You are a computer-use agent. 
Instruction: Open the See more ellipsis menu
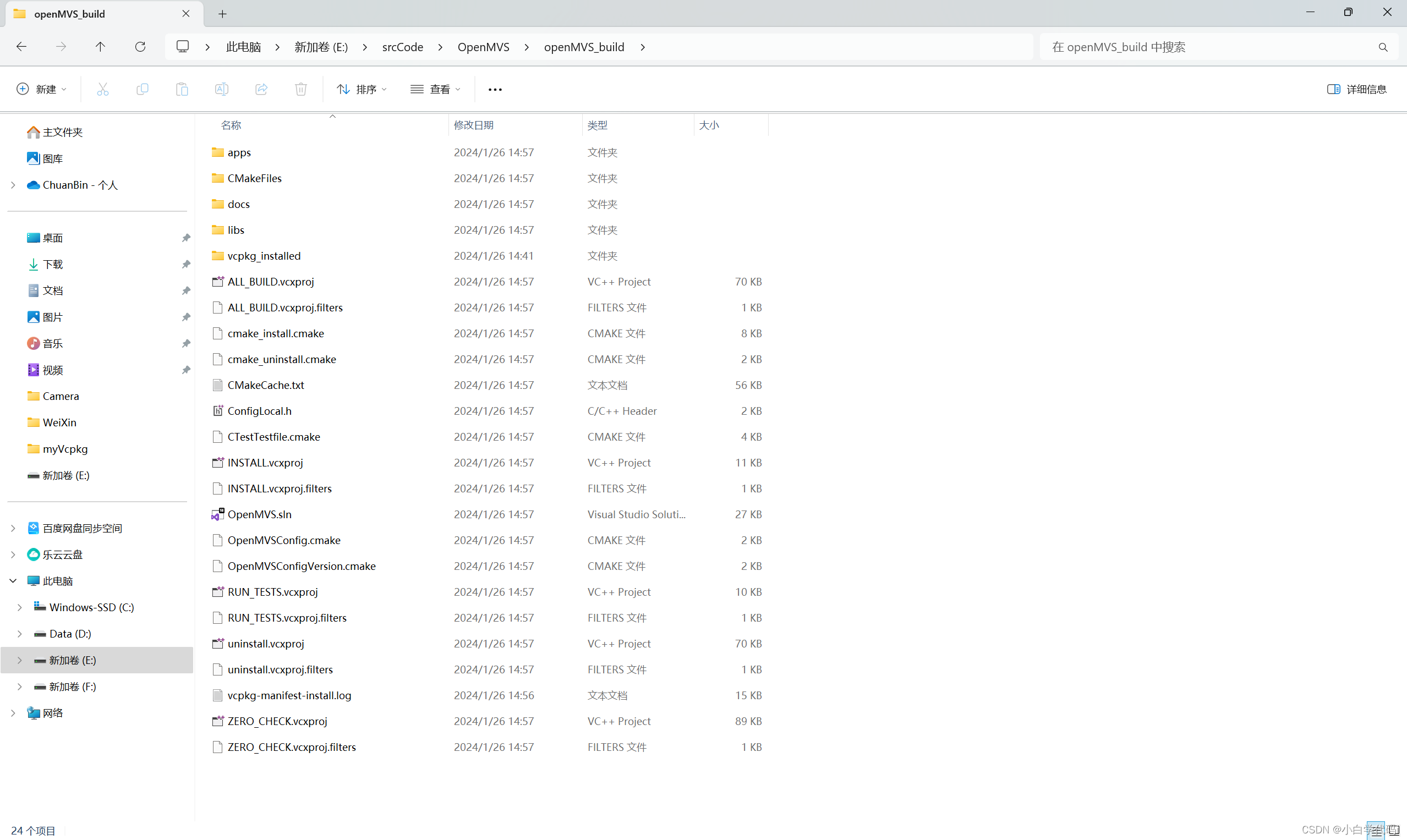494,89
